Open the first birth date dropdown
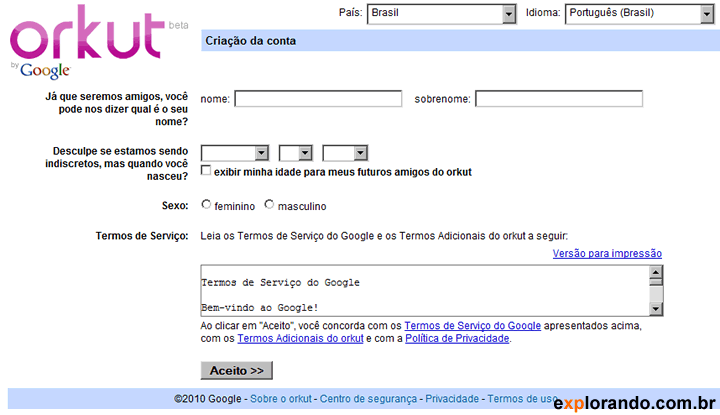The image size is (720, 415). pyautogui.click(x=235, y=153)
